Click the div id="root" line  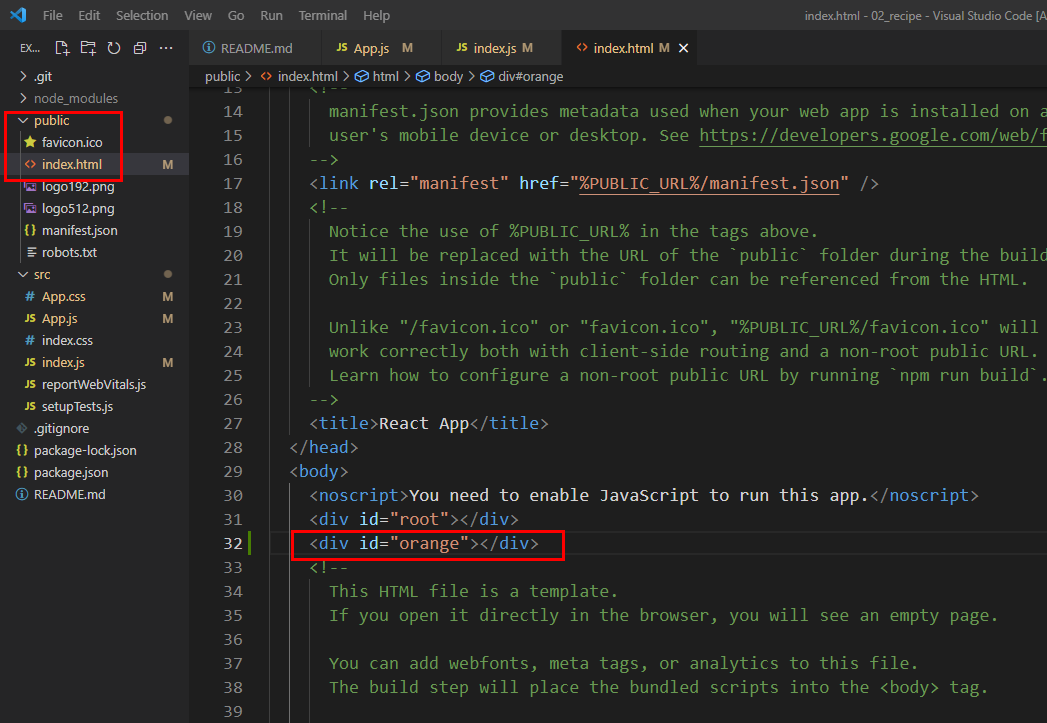click(414, 519)
